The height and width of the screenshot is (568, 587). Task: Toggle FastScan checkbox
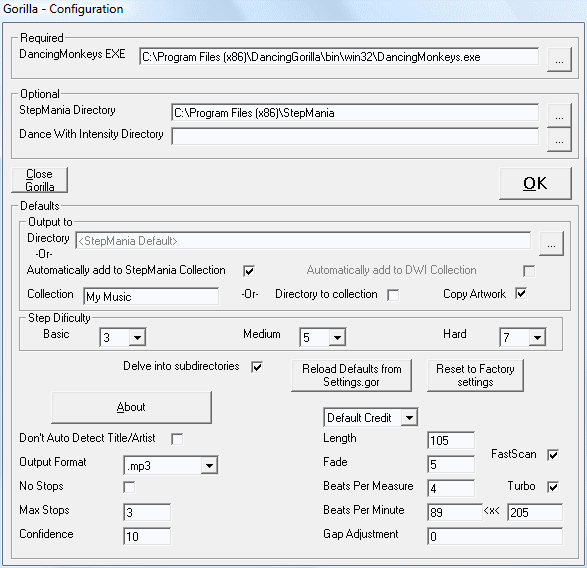pos(553,455)
